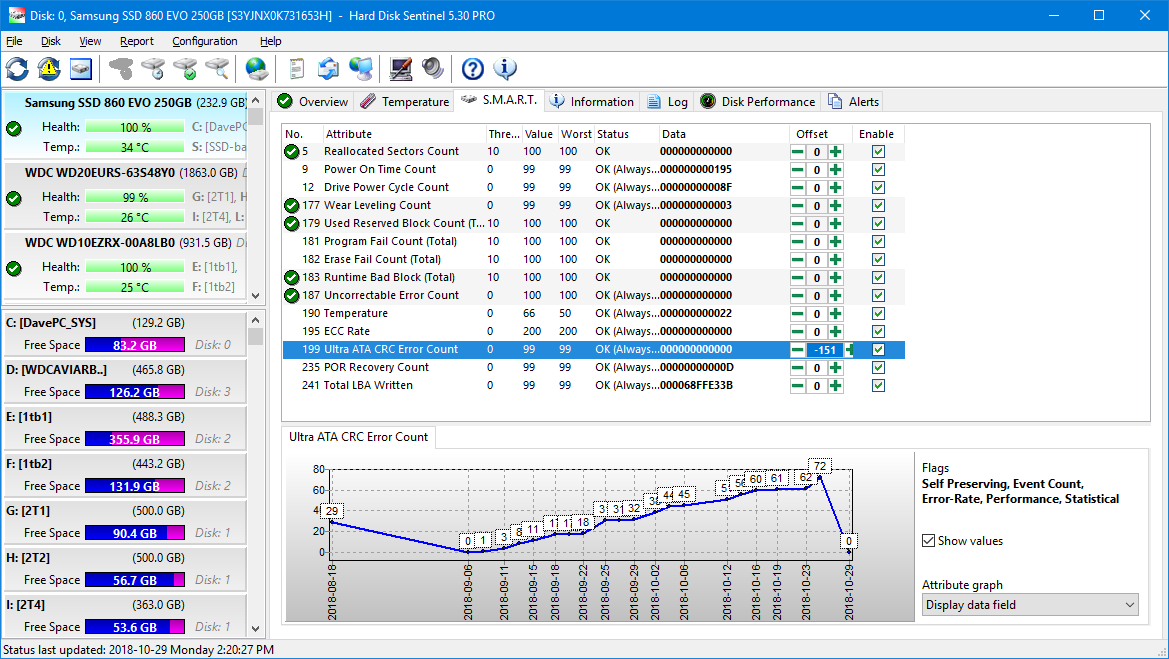Screen dimensions: 1169x659
Task: Click the disk with clock test icon
Action: pos(153,69)
